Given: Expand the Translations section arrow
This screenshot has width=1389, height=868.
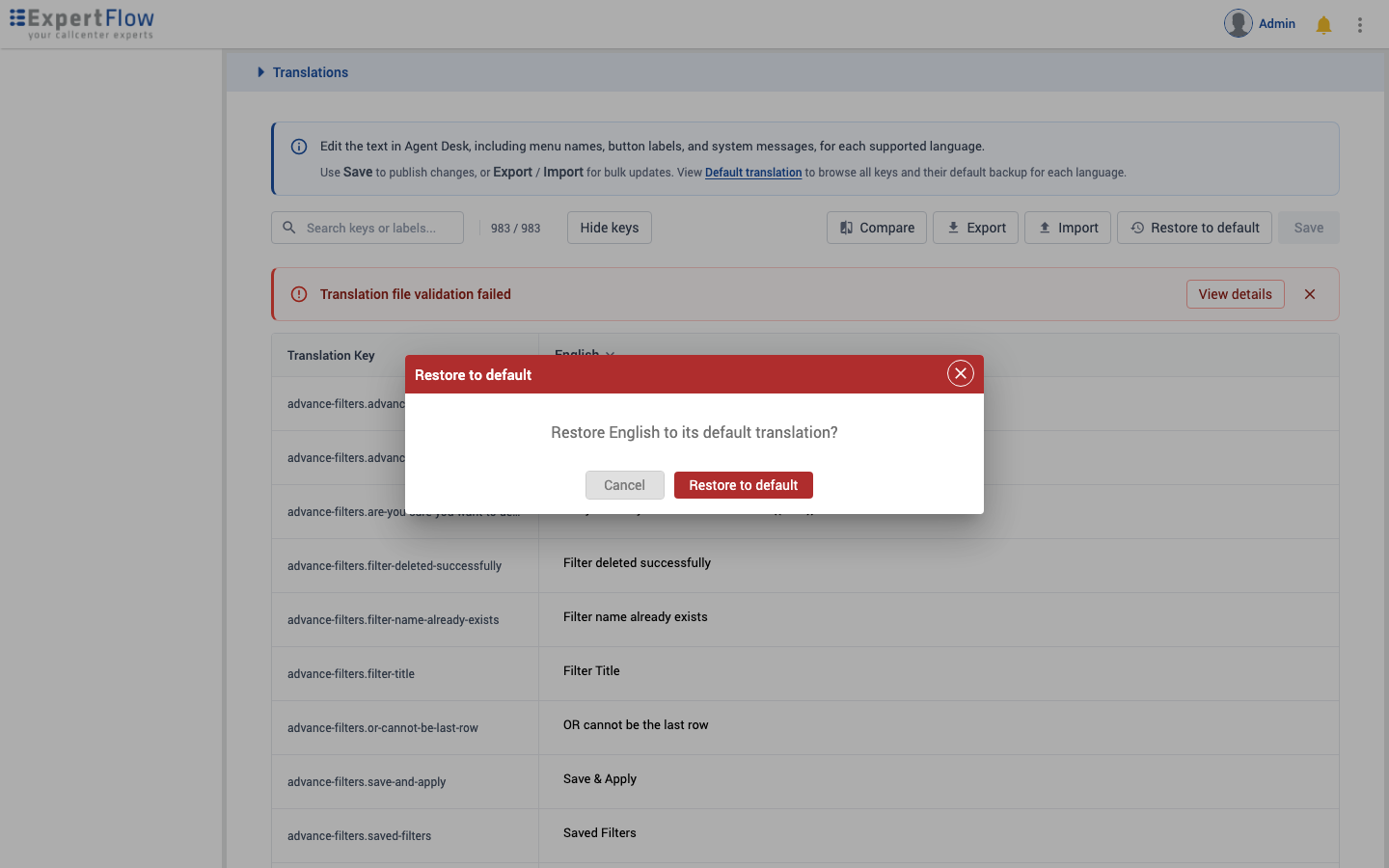Looking at the screenshot, I should coord(260,72).
